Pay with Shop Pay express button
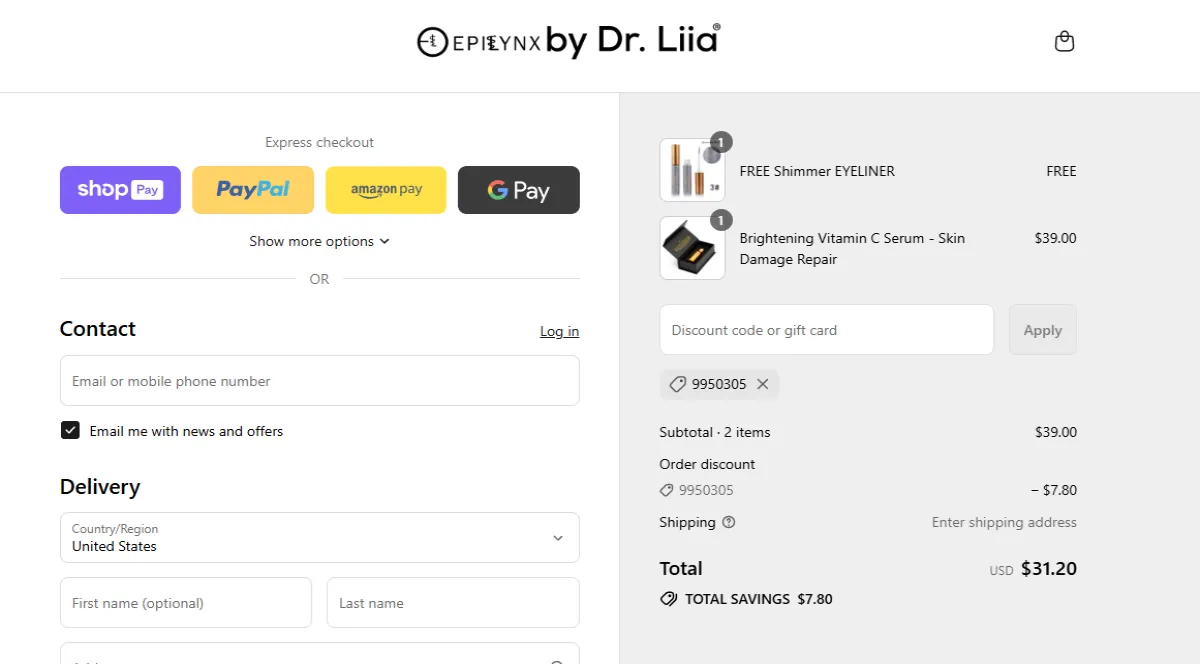Screen dimensions: 1200x664 (x=120, y=190)
